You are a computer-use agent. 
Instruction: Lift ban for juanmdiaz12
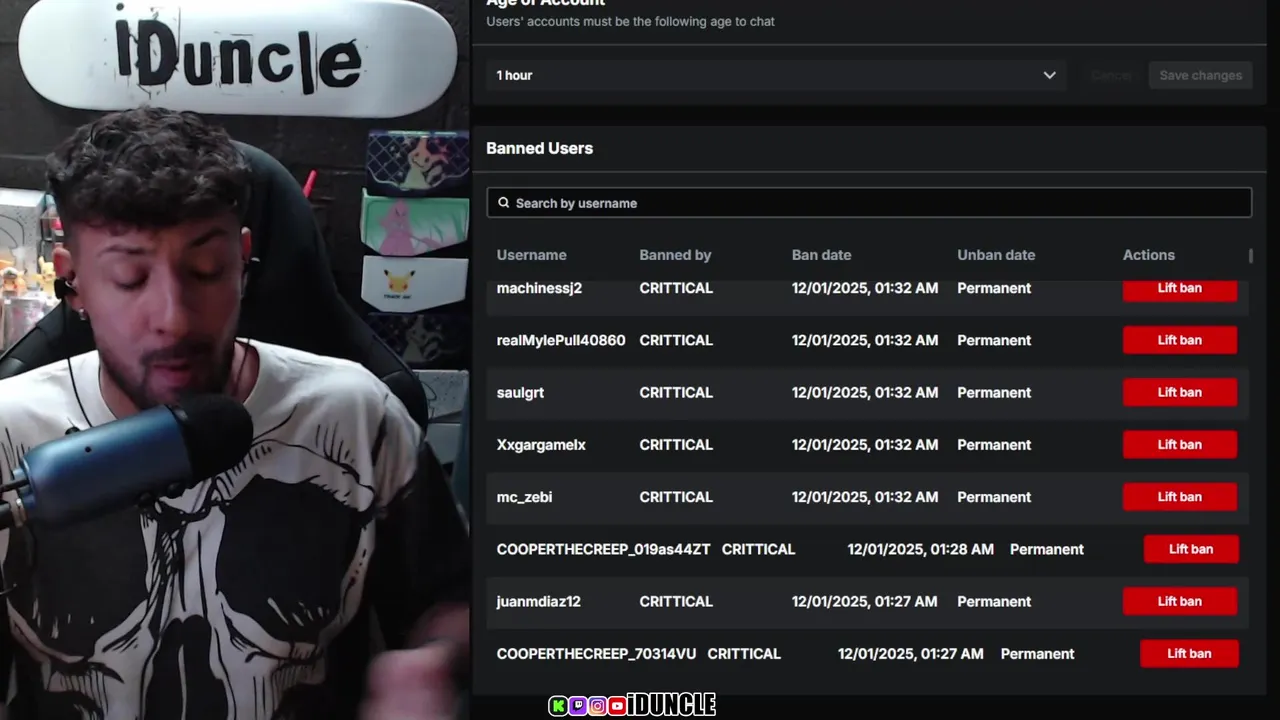pos(1180,601)
